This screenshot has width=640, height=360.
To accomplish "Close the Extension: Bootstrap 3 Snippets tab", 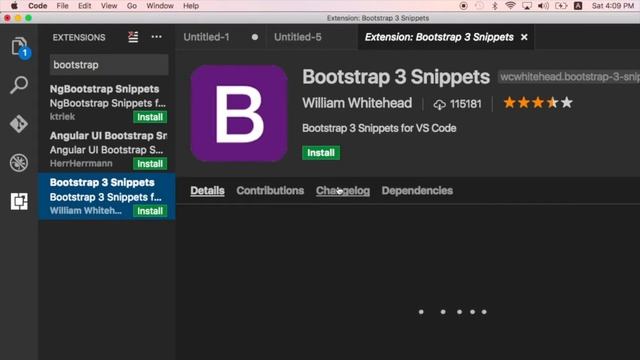I will (524, 37).
